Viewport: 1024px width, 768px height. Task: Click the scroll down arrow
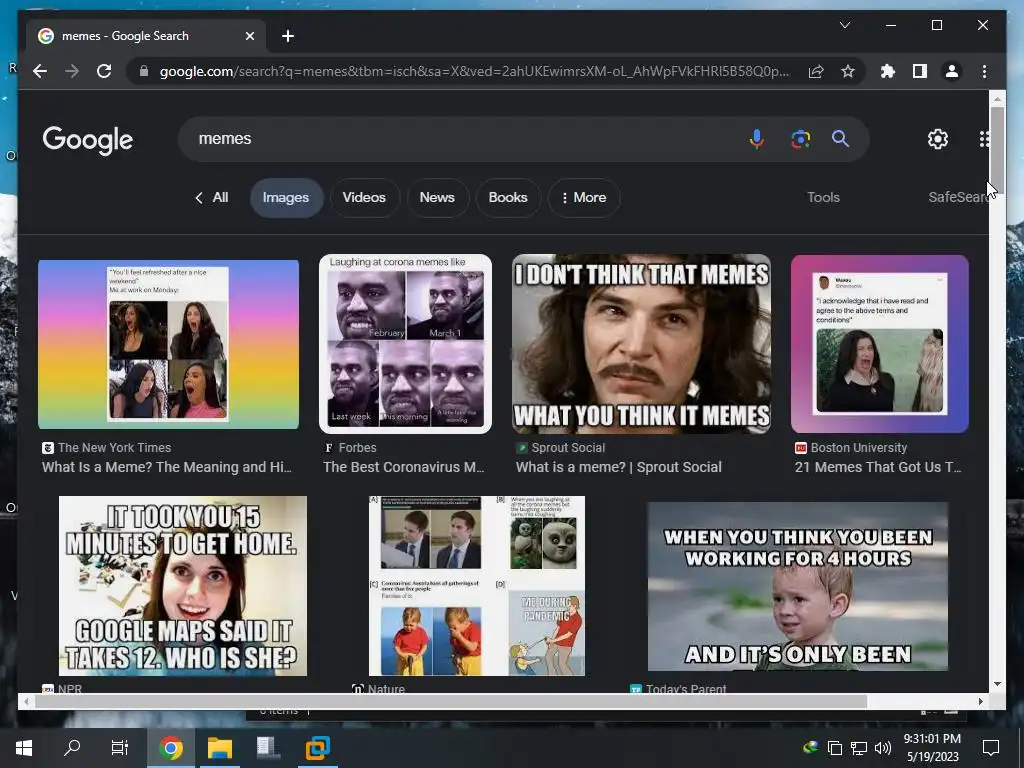click(997, 684)
